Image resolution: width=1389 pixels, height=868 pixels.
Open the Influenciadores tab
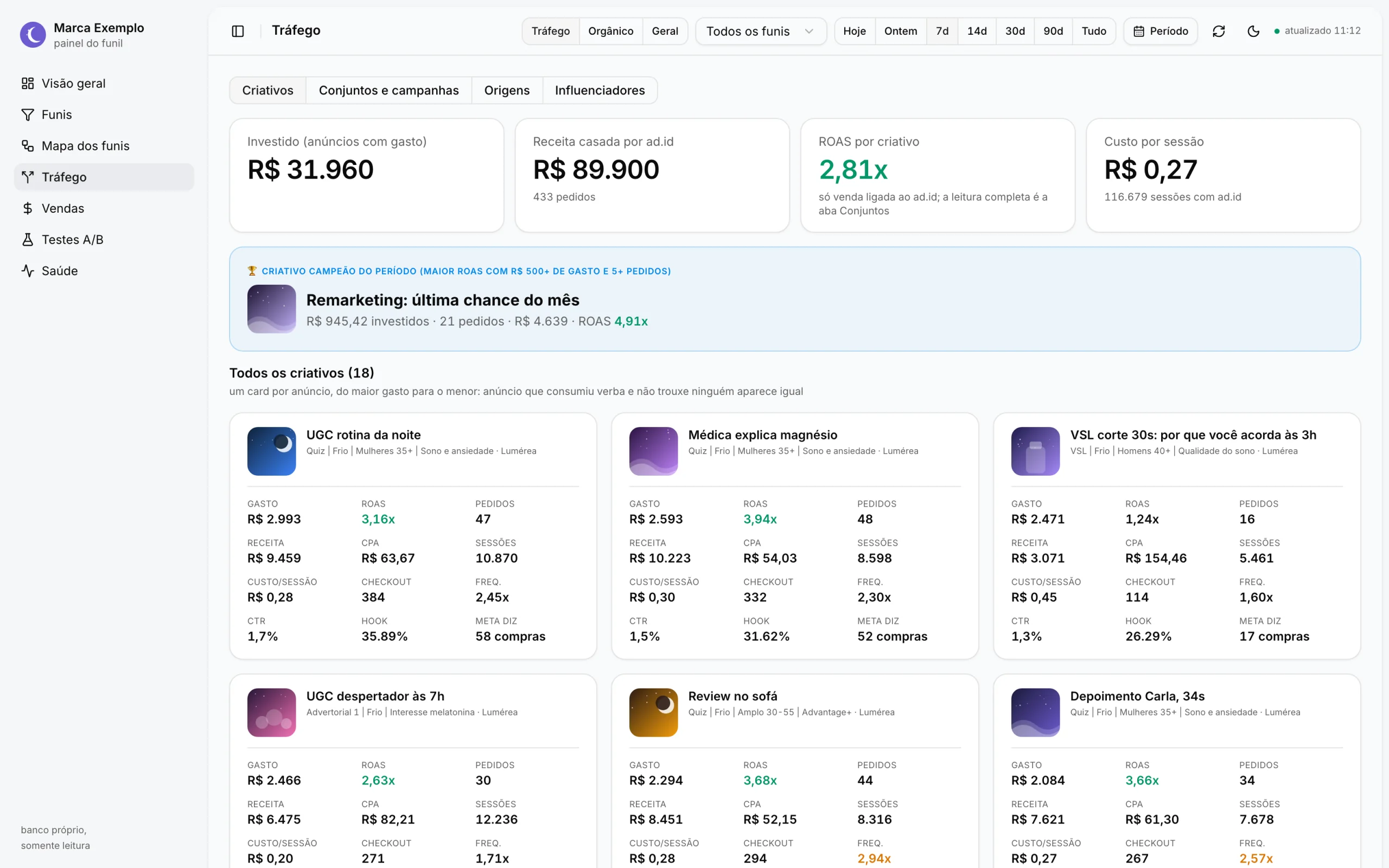click(x=600, y=90)
